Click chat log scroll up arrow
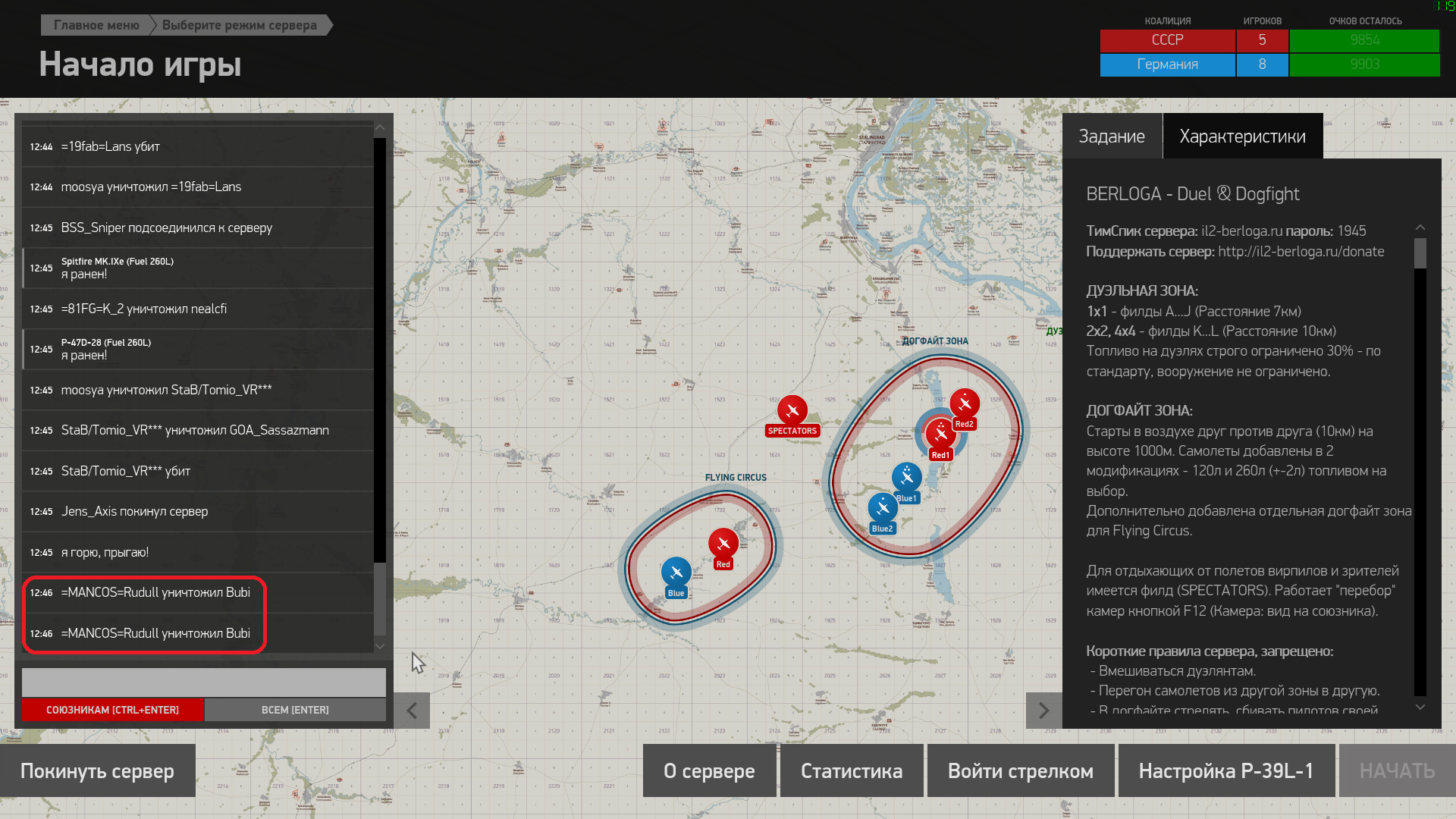 (380, 127)
